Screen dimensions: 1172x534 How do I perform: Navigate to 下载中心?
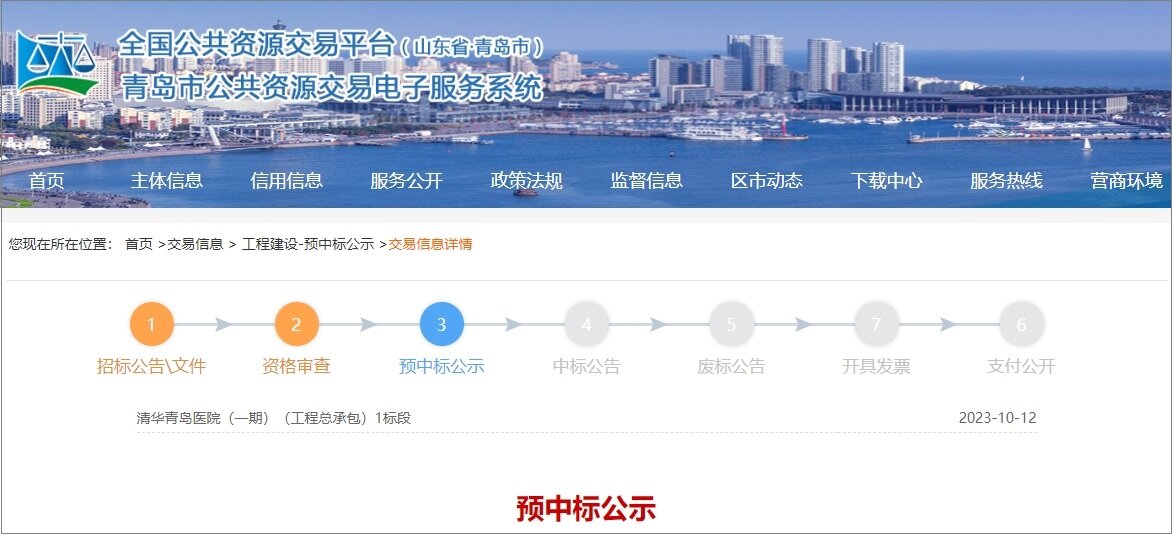(886, 181)
